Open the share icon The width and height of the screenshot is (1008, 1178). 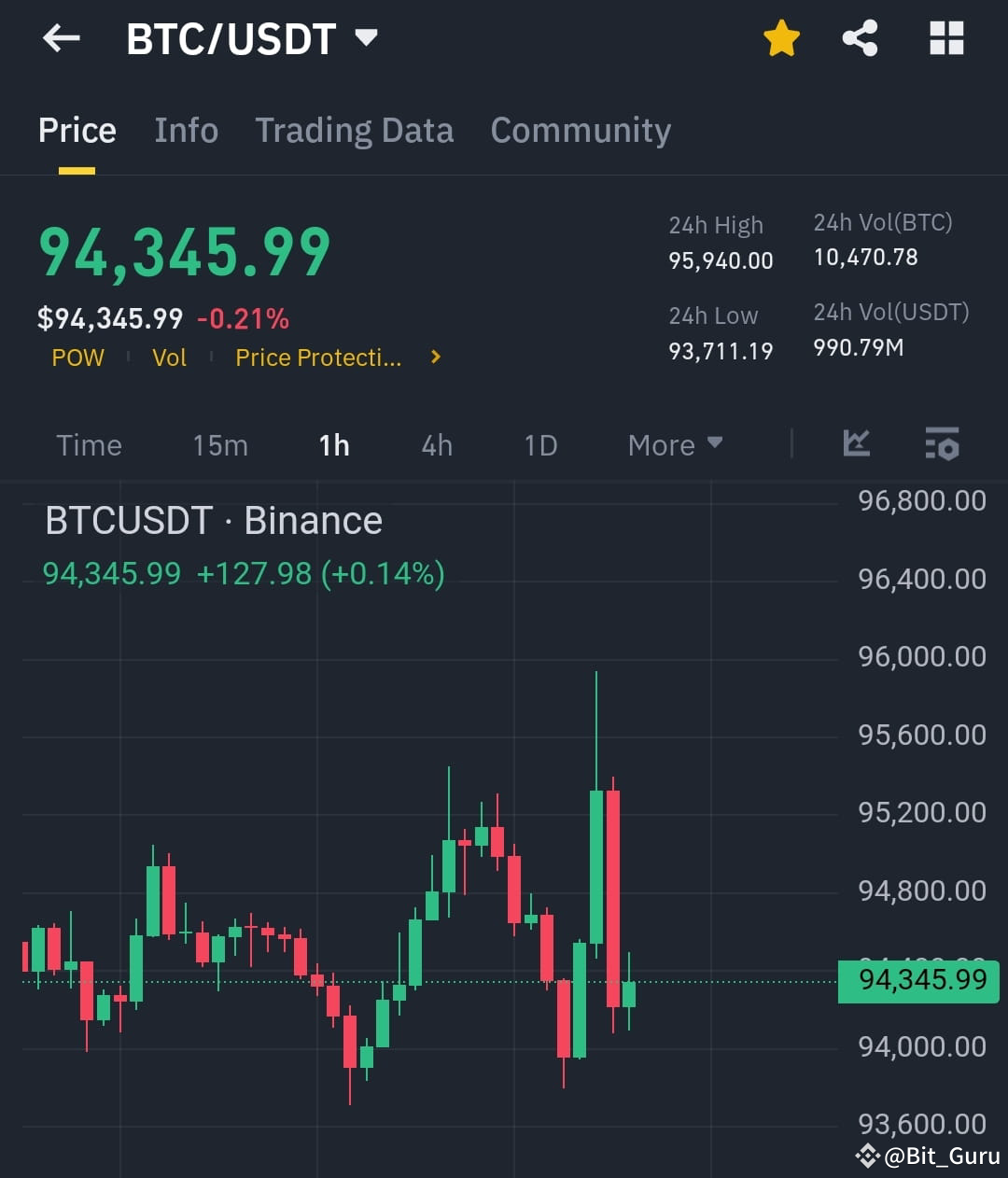pyautogui.click(x=860, y=37)
